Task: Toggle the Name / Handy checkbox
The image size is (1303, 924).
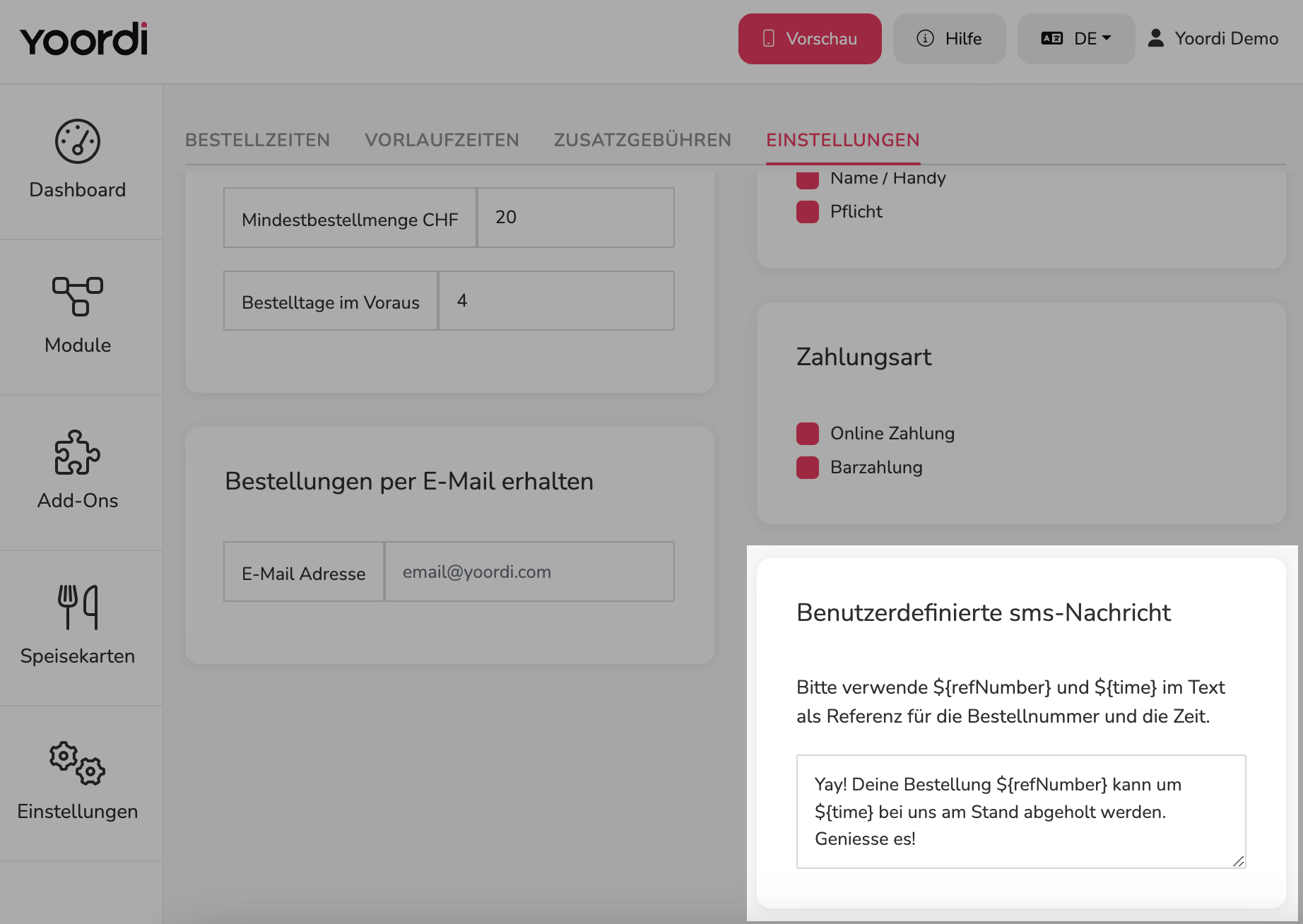Action: tap(808, 179)
